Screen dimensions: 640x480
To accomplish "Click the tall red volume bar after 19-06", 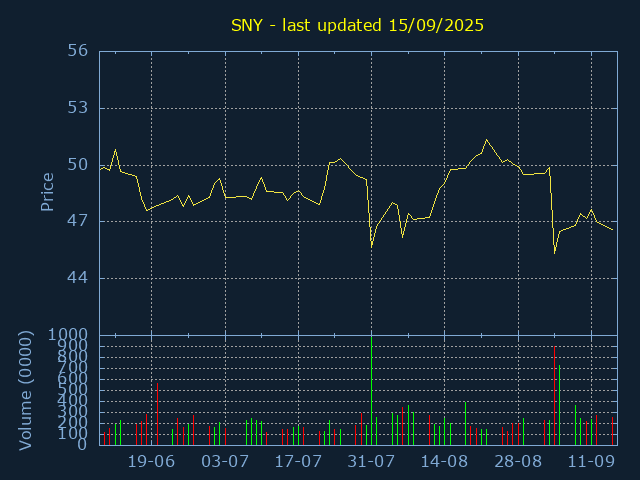I will tap(158, 414).
